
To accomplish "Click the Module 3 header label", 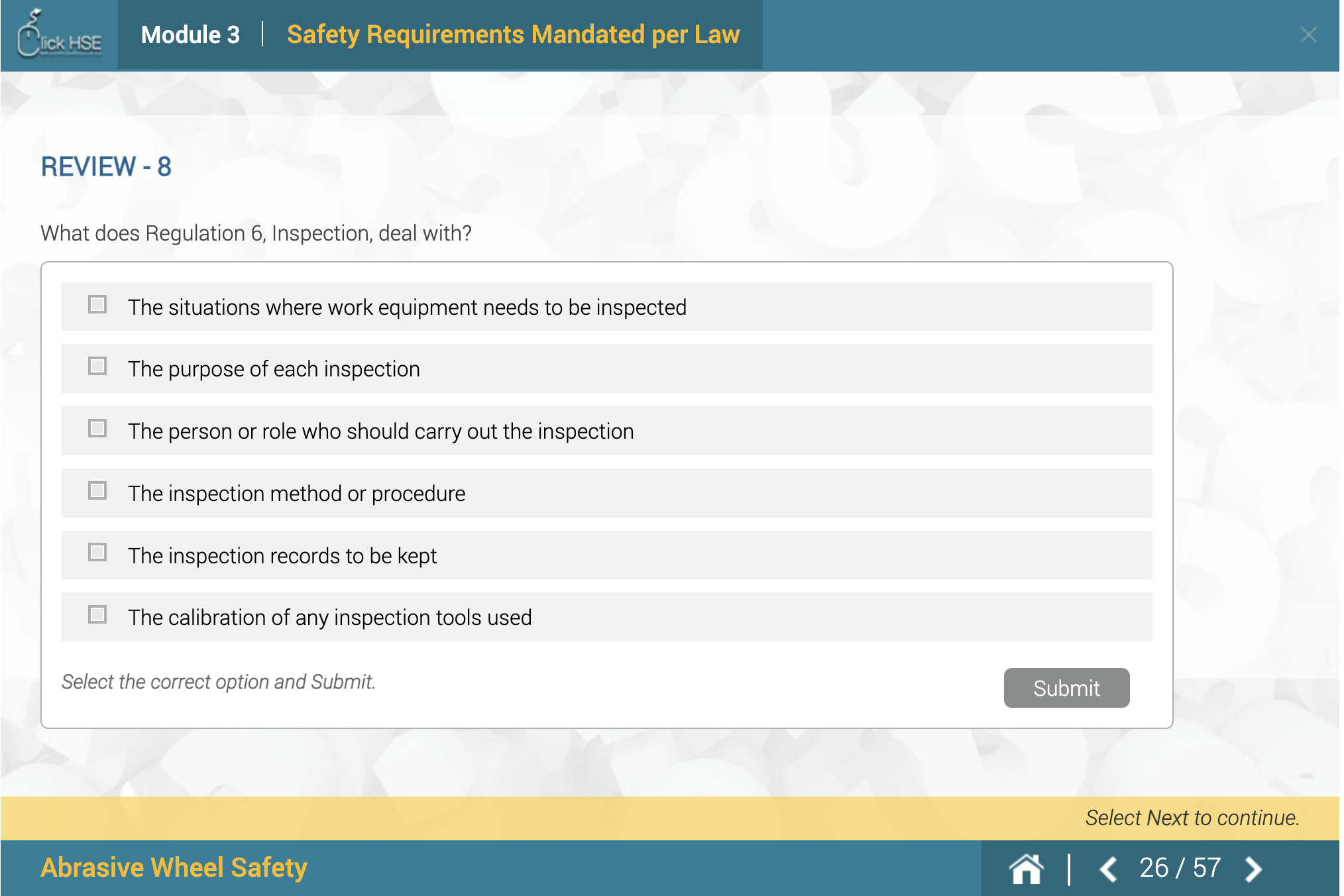I will click(190, 34).
